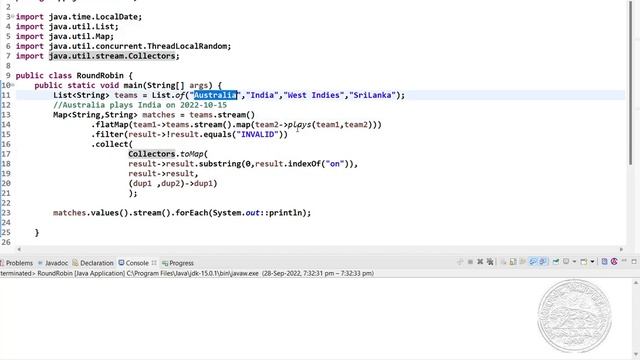
Task: Click console scrollbar up arrow
Action: coord(636,282)
